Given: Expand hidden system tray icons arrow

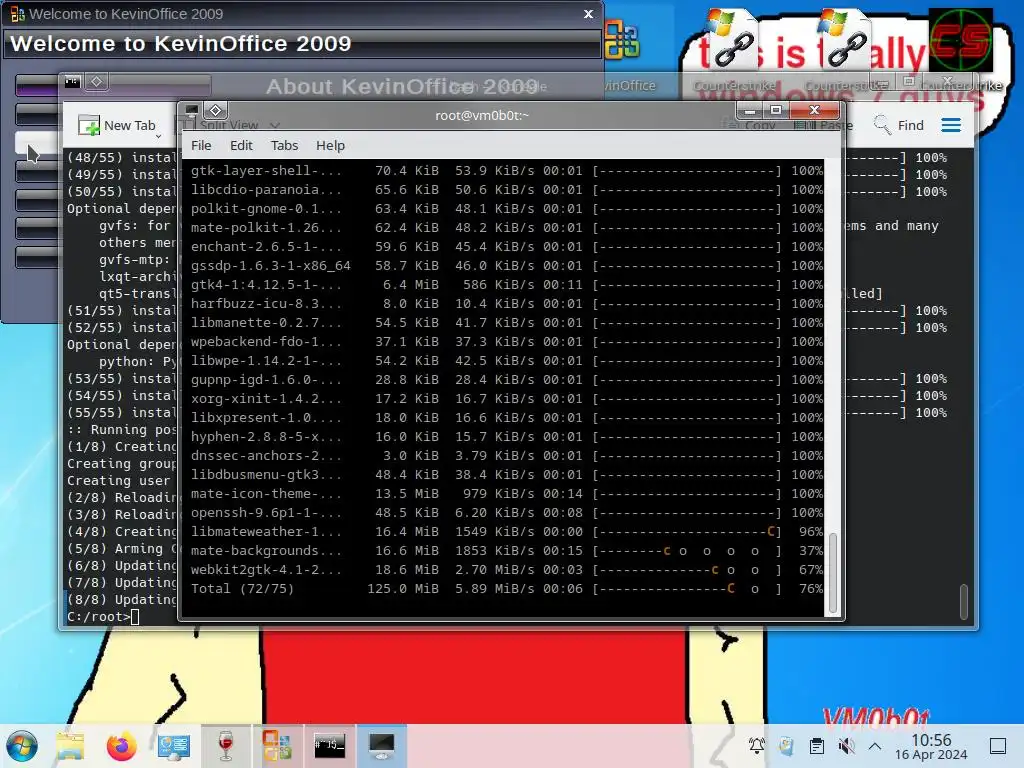Looking at the screenshot, I should point(875,746).
